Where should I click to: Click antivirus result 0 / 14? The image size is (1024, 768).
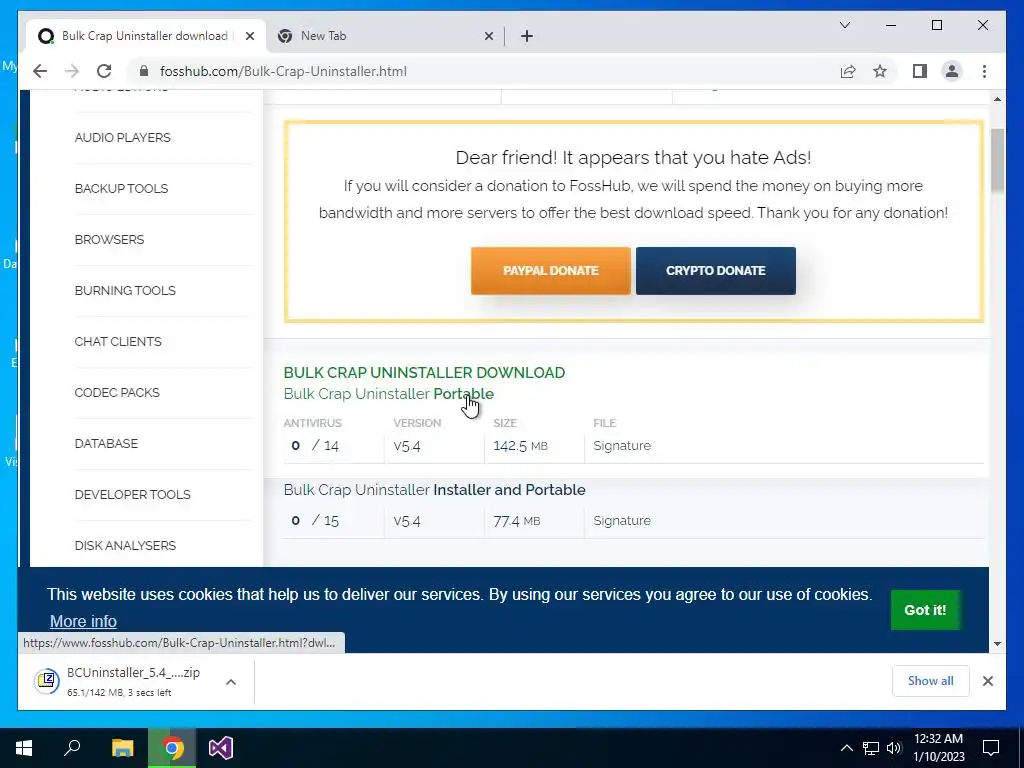pos(315,445)
